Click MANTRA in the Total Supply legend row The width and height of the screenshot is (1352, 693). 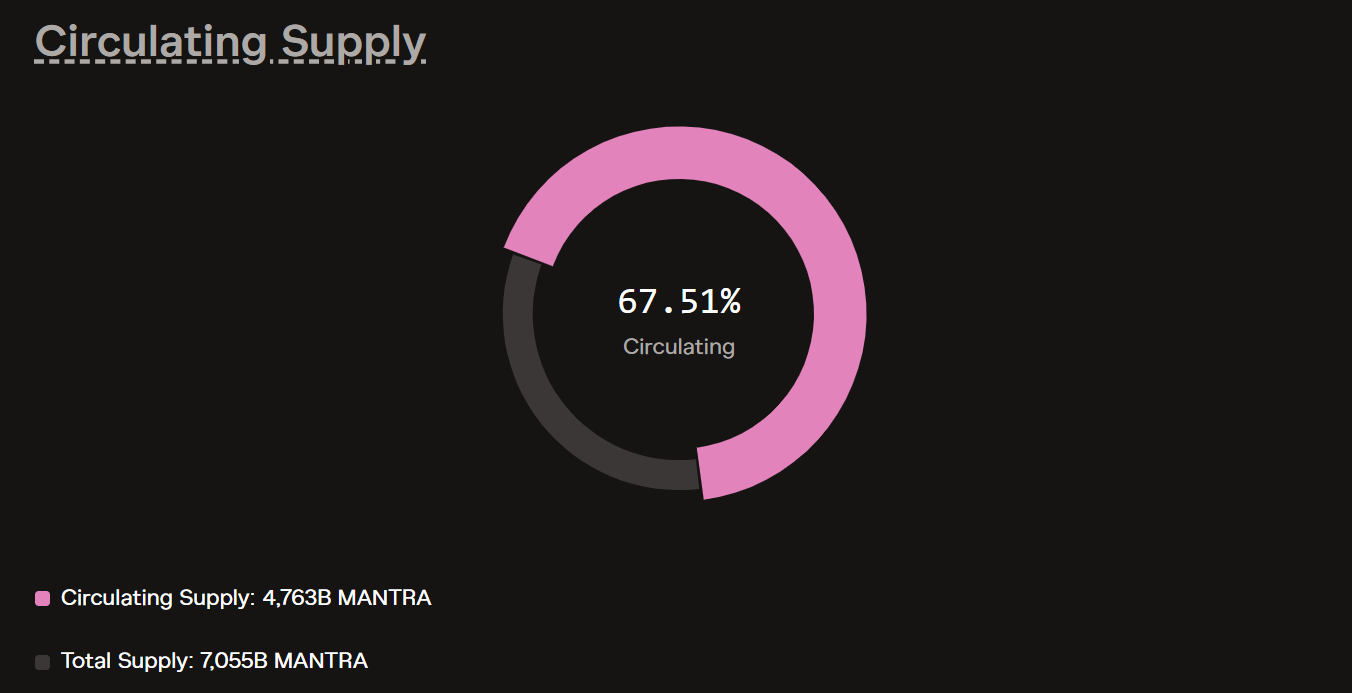coord(320,661)
